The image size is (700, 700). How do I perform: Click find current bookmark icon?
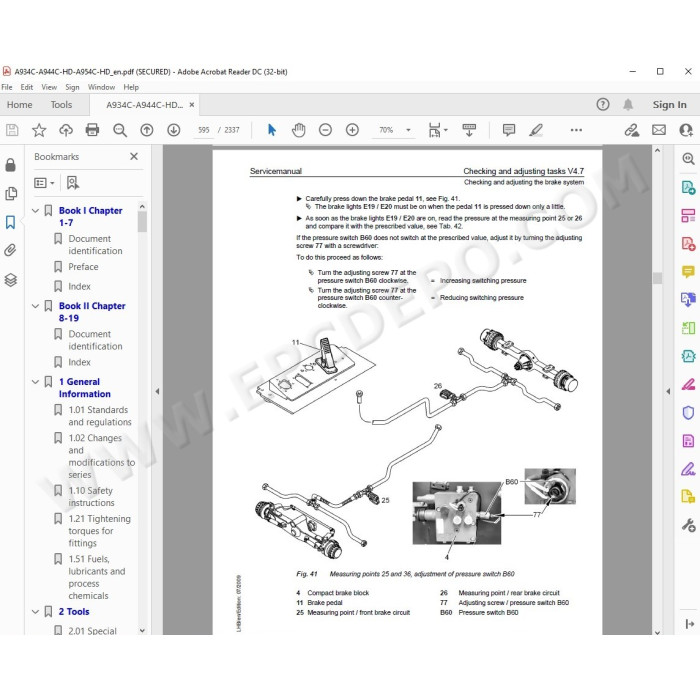coord(72,183)
